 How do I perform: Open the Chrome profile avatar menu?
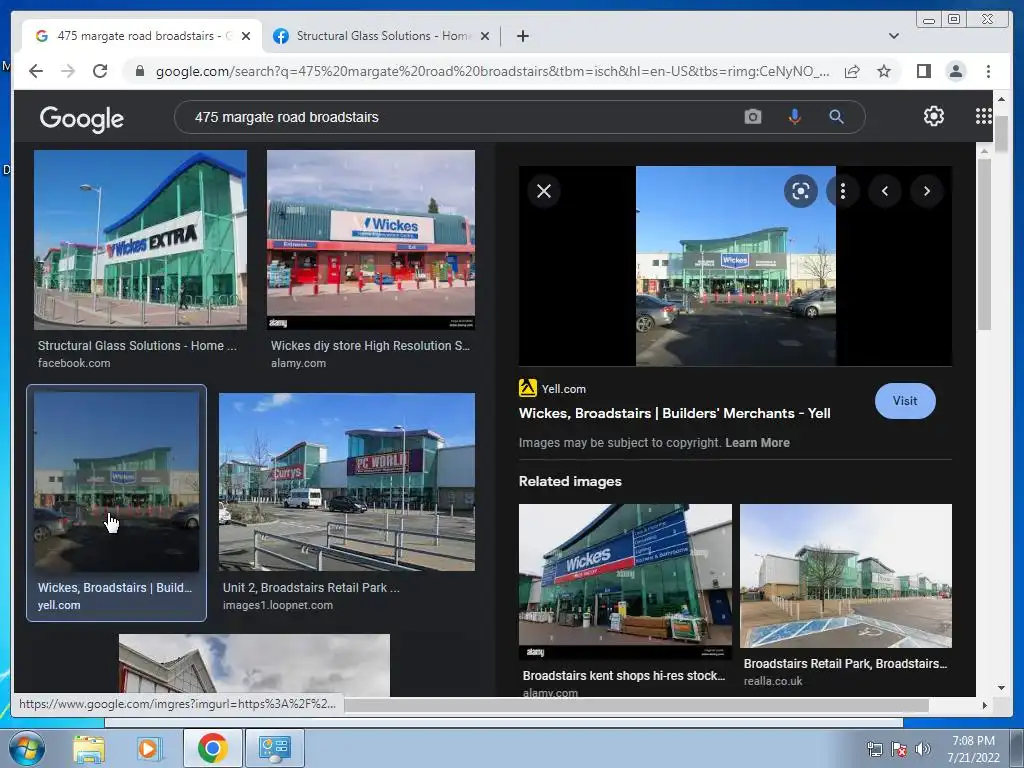click(x=955, y=71)
